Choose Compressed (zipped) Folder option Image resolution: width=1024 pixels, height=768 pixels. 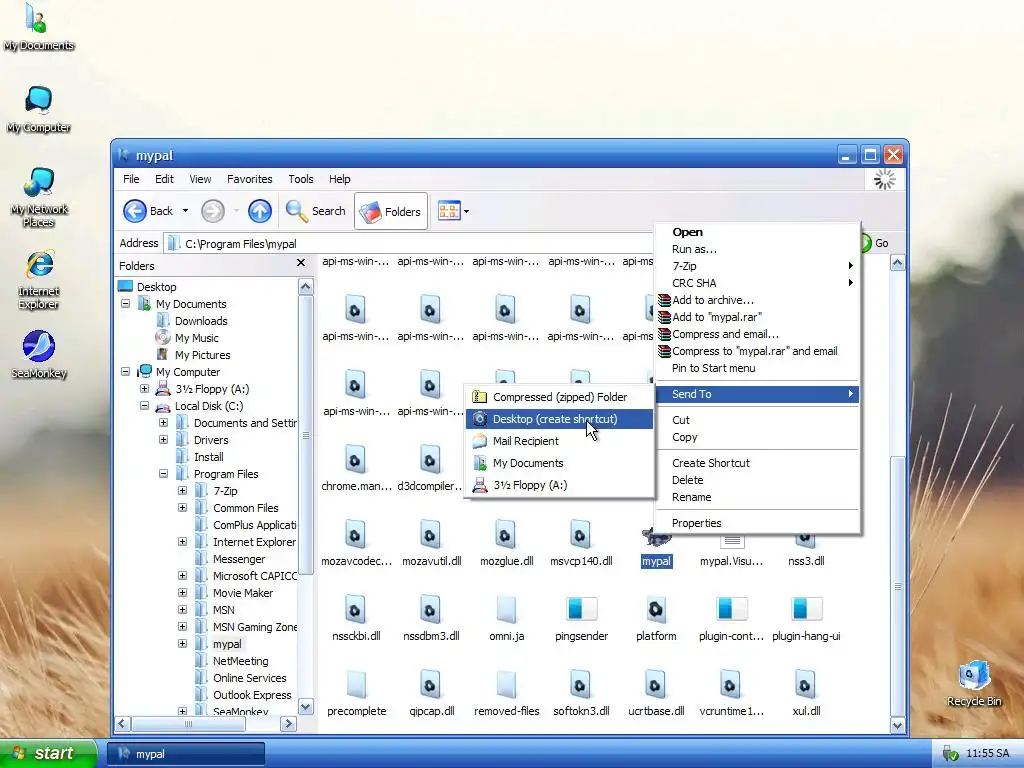(x=559, y=396)
